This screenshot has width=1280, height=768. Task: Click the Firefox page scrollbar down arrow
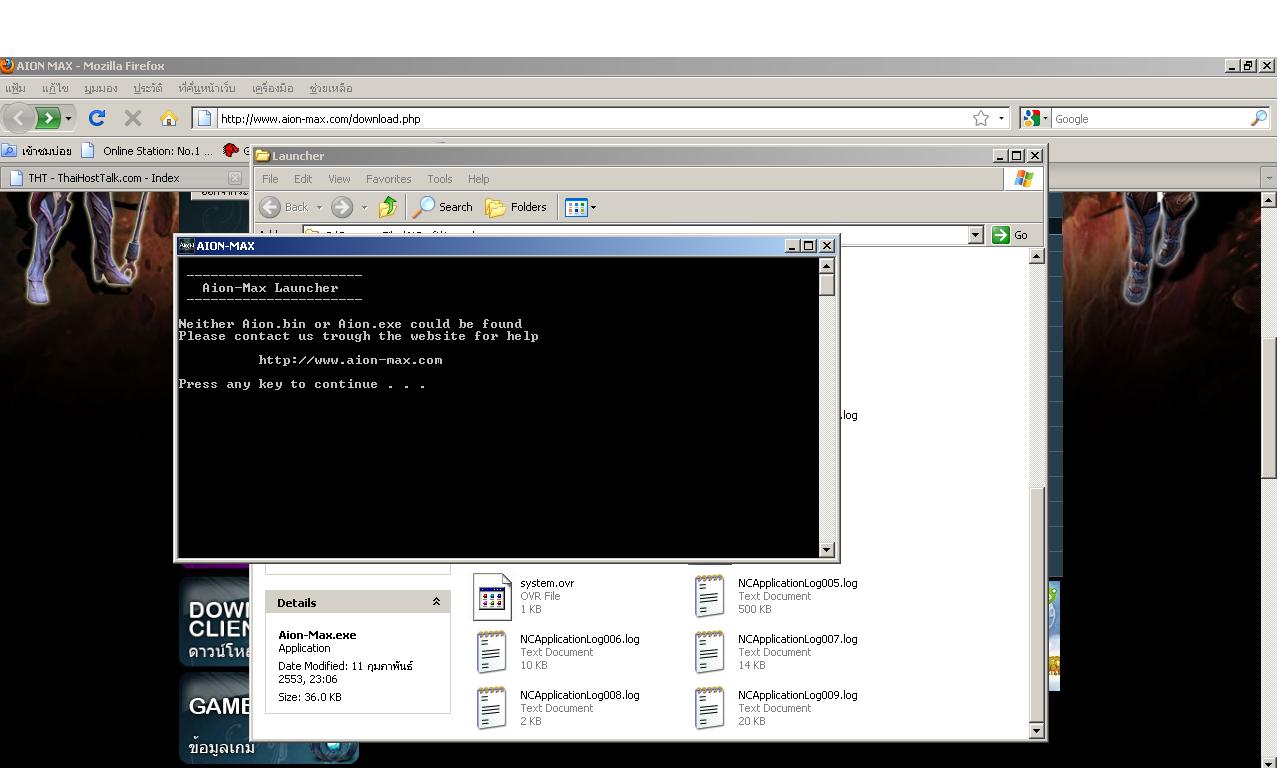[x=1269, y=762]
